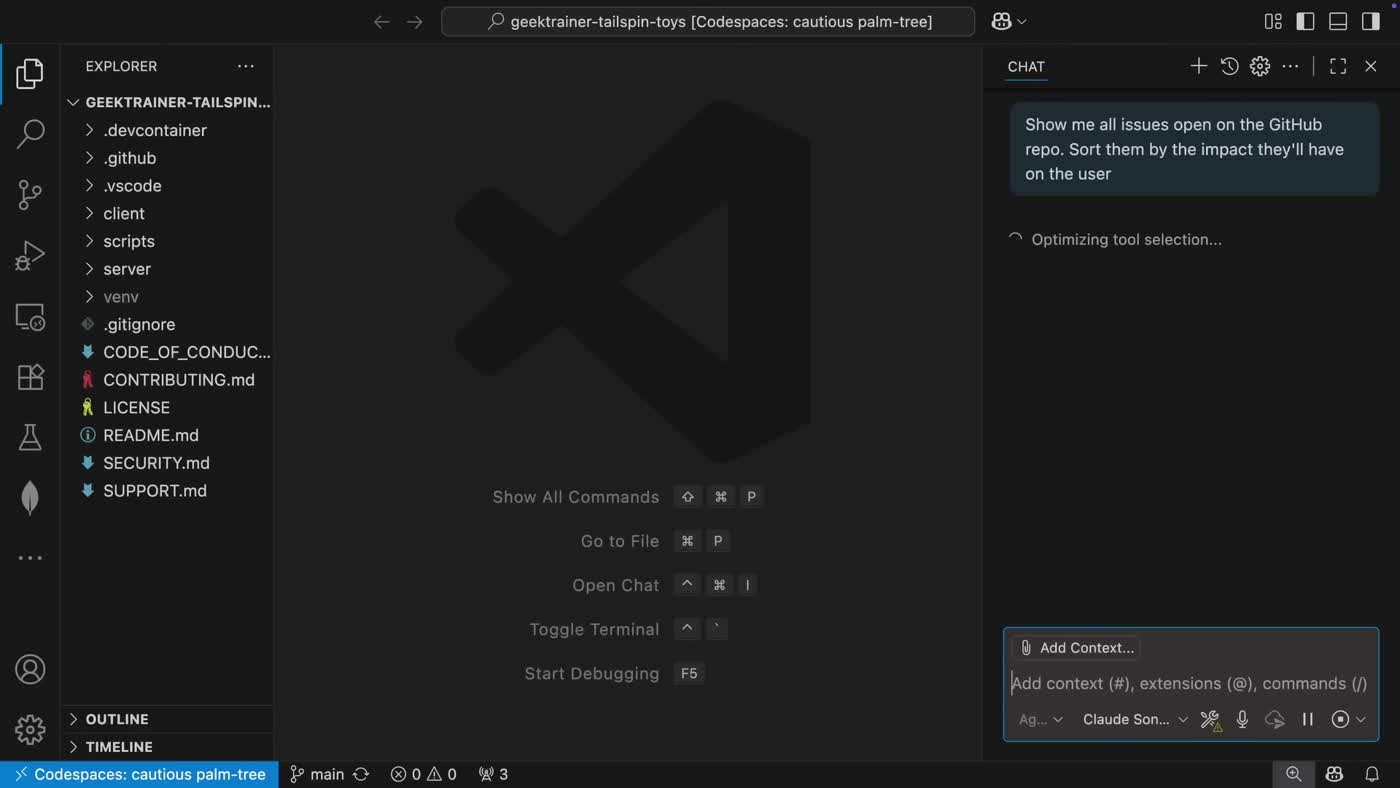
Task: Open the Accounts menu icon
Action: click(x=30, y=669)
